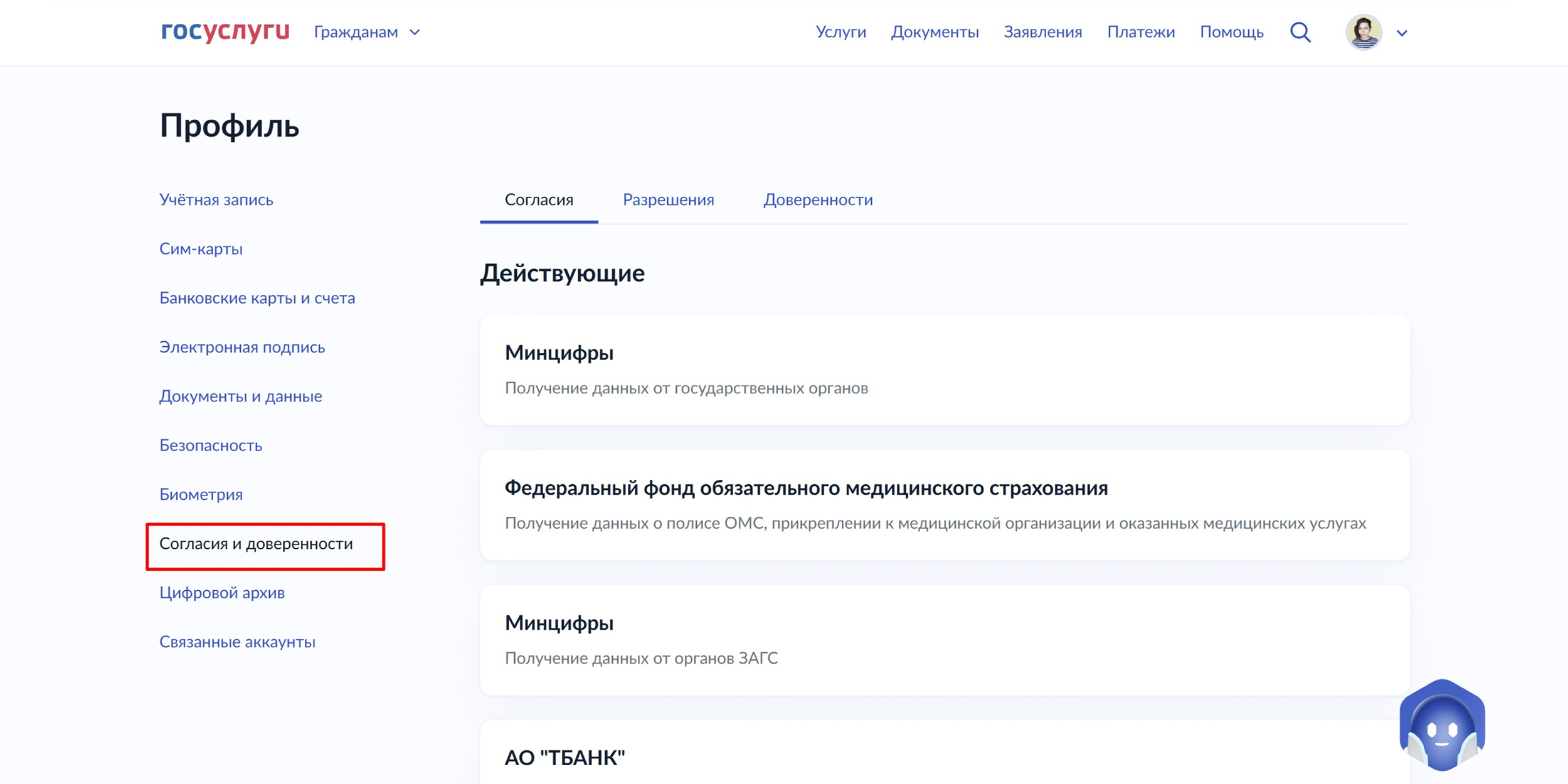Viewport: 1568px width, 784px height.
Task: Open Связанные аккаунты section
Action: click(237, 642)
